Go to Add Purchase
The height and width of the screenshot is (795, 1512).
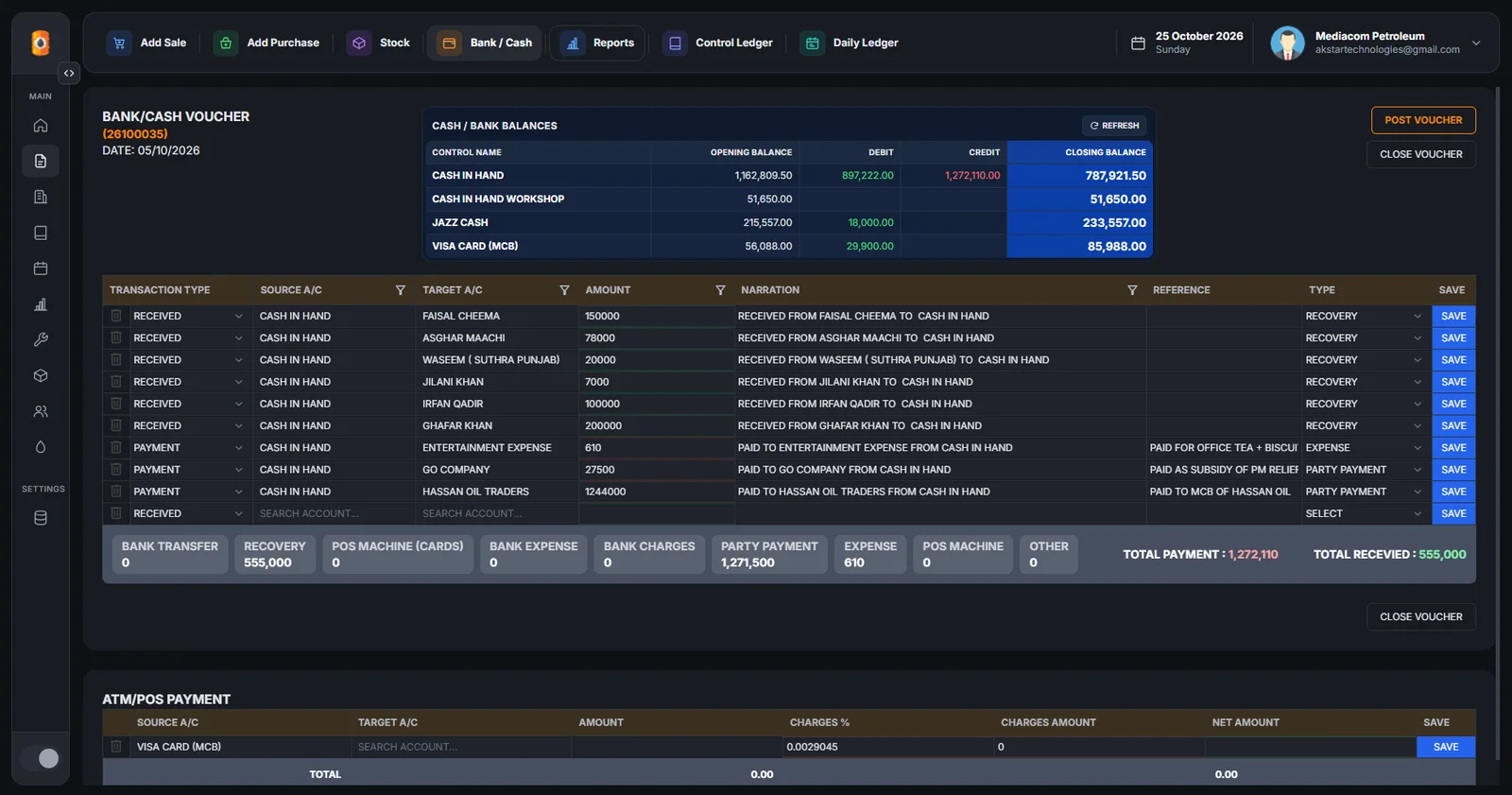267,43
